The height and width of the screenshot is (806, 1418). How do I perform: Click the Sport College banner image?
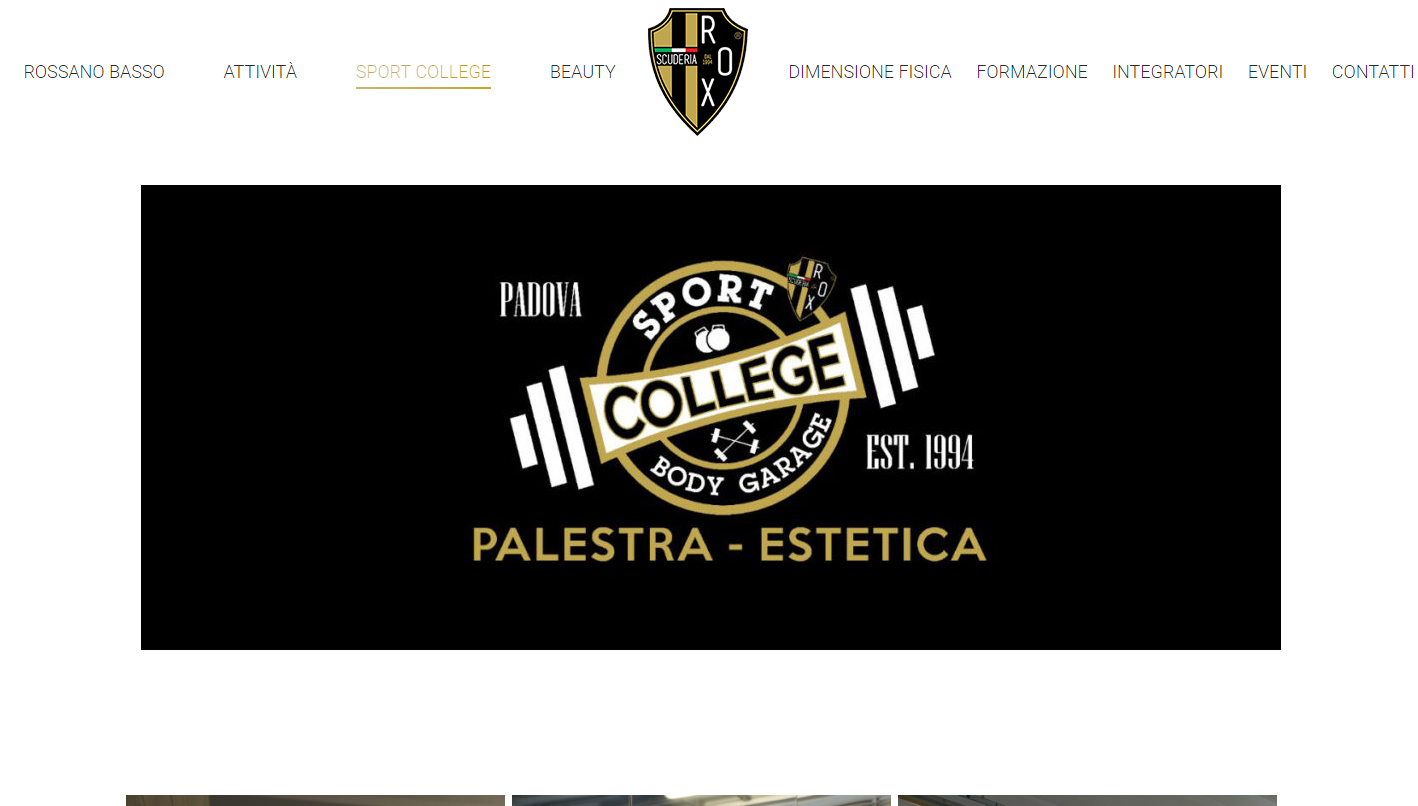pos(710,417)
